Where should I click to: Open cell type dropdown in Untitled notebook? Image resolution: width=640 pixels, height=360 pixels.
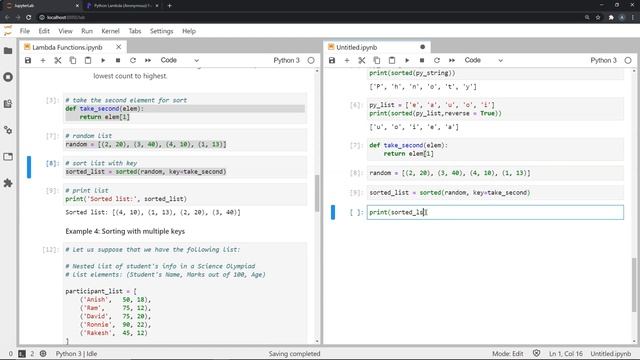click(x=484, y=60)
